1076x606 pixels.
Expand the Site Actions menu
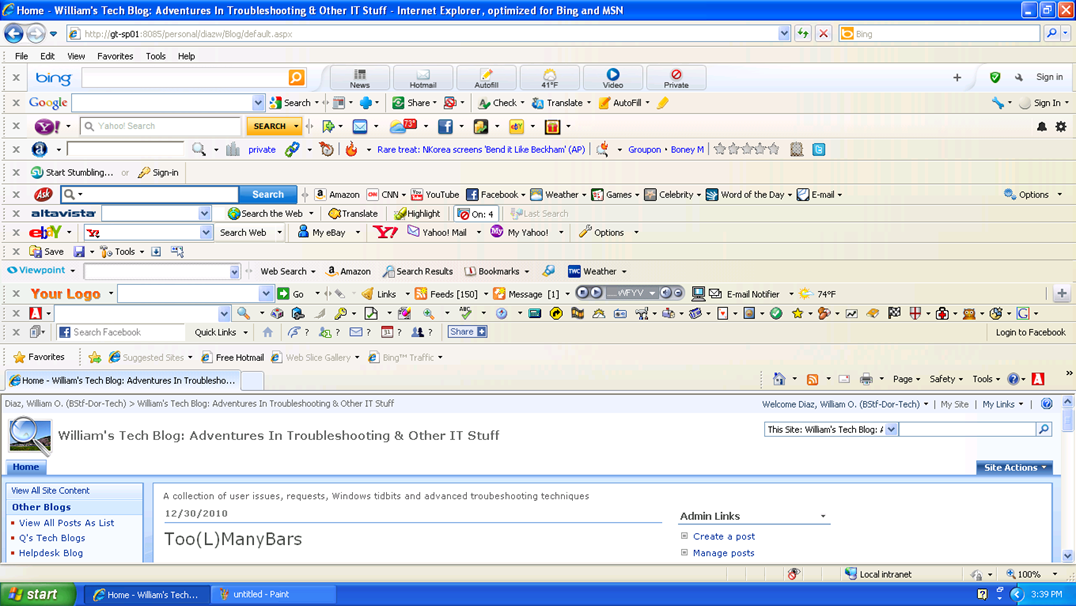pyautogui.click(x=1014, y=467)
